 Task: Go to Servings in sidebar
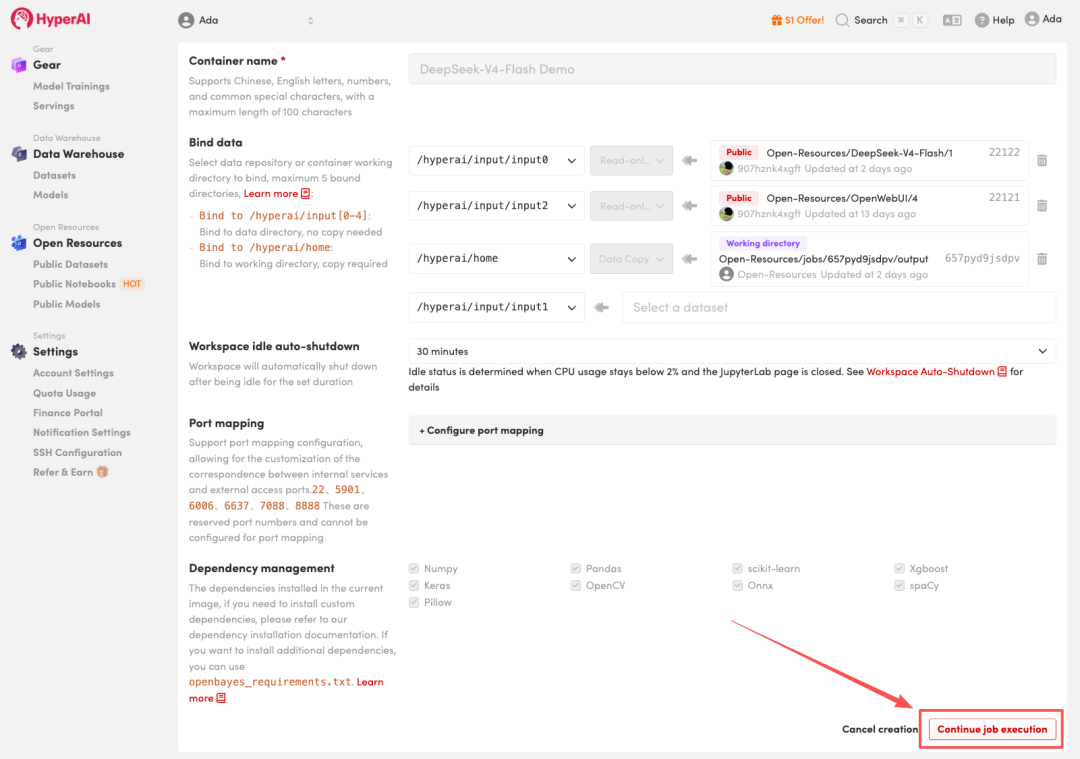[x=54, y=106]
